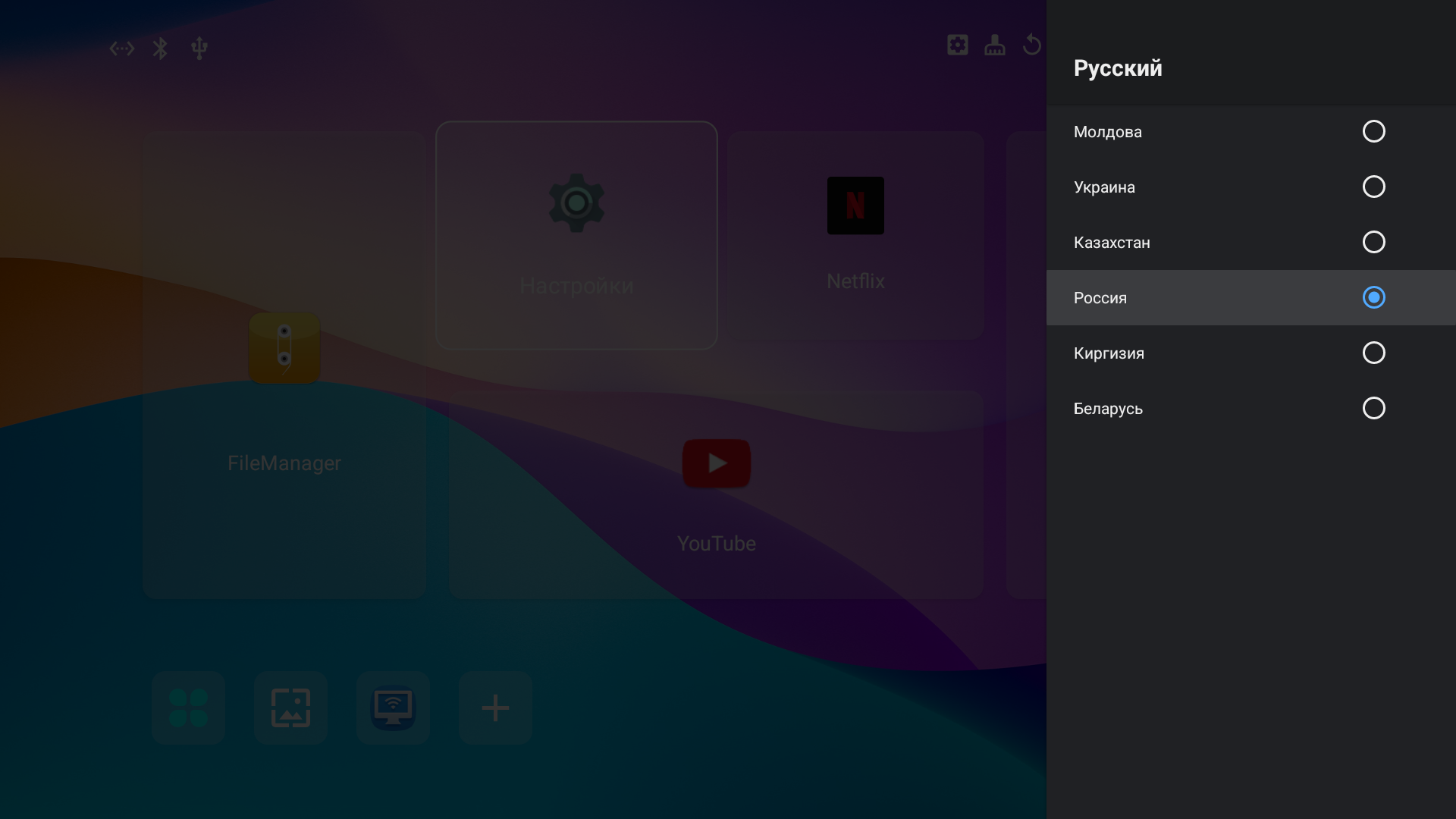
Task: Open the Netflix app icon
Action: pos(855,206)
